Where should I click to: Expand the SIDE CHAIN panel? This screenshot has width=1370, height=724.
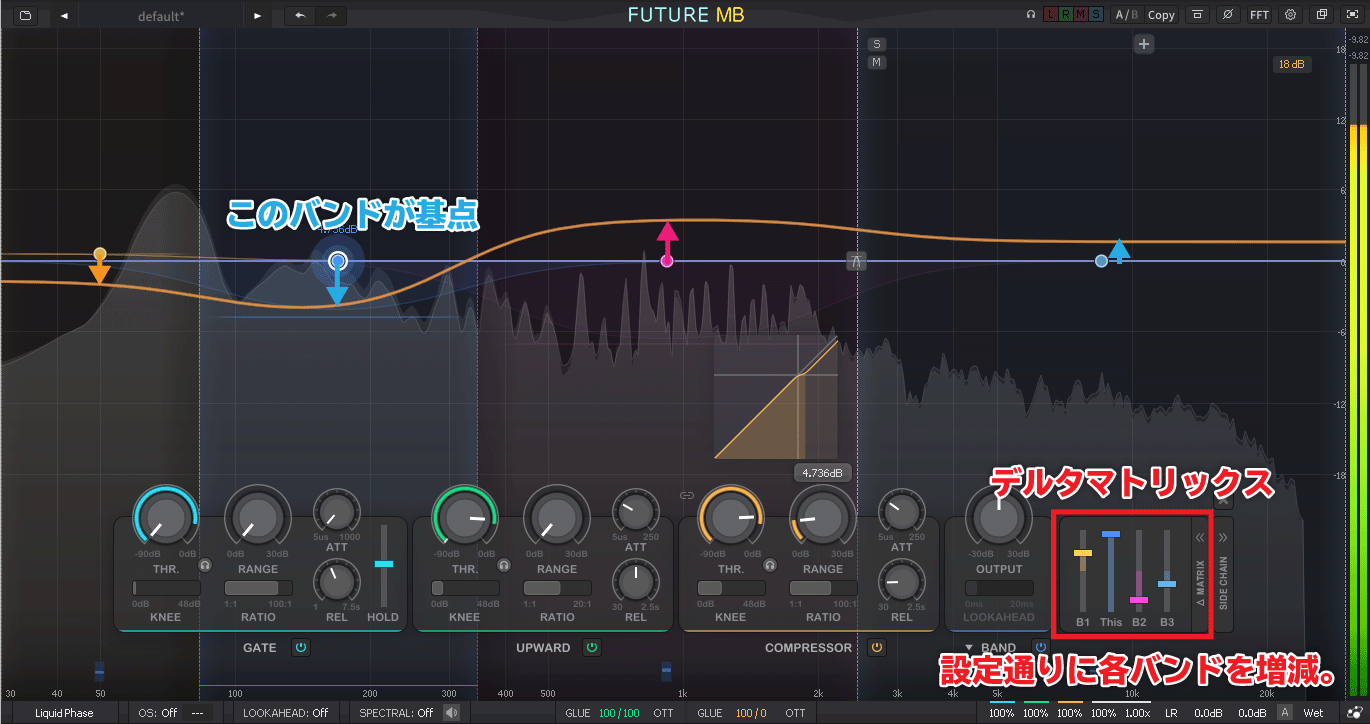(1223, 537)
